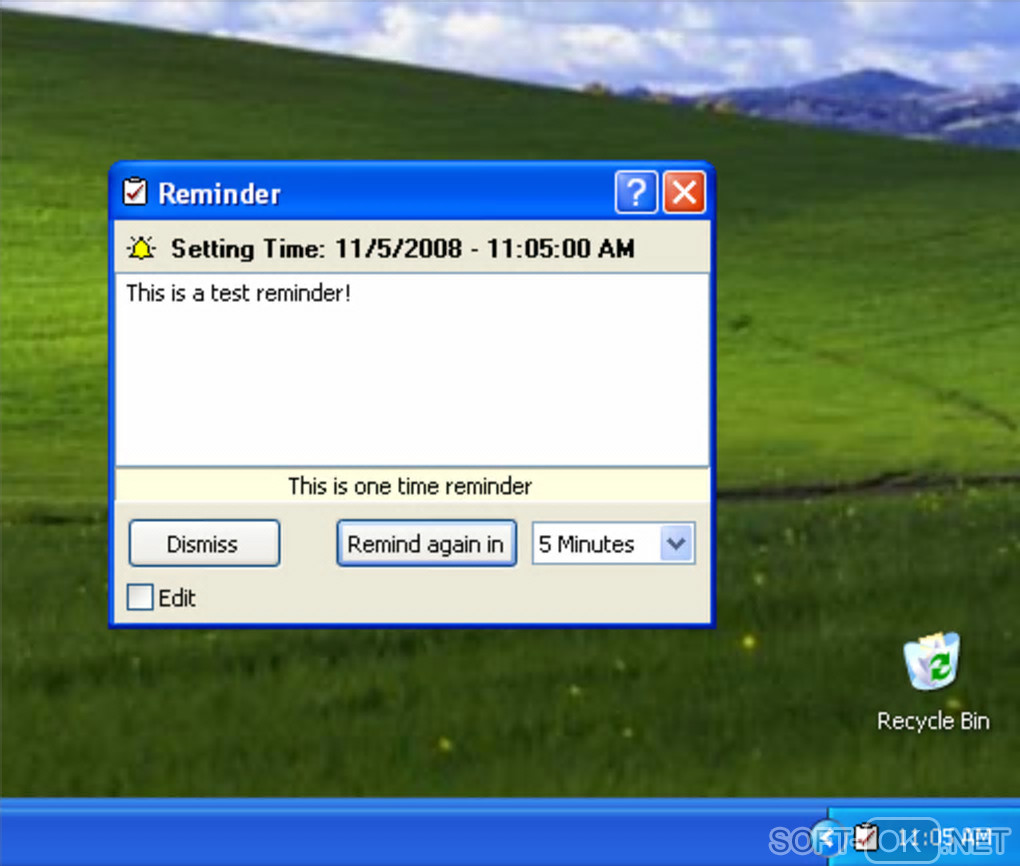The image size is (1020, 866).
Task: Enable the Edit checkbox
Action: (x=140, y=597)
